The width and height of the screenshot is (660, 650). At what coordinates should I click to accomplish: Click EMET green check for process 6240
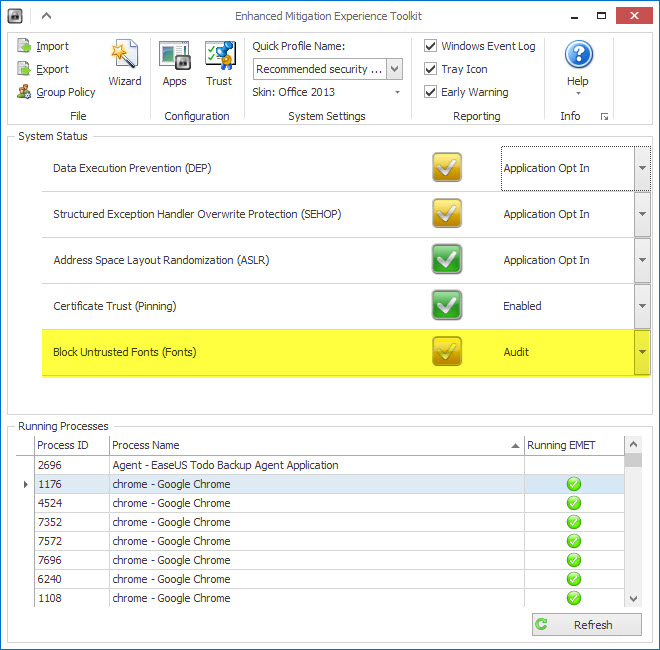(x=574, y=579)
